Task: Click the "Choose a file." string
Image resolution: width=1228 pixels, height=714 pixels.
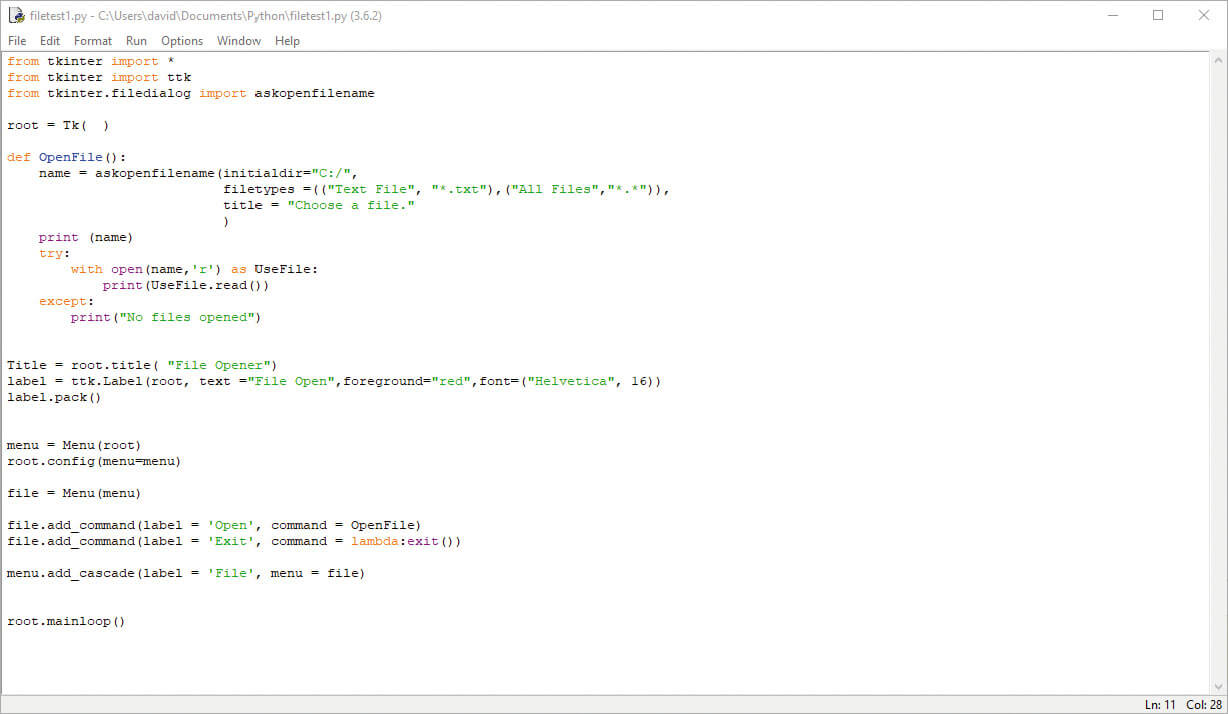Action: click(350, 205)
